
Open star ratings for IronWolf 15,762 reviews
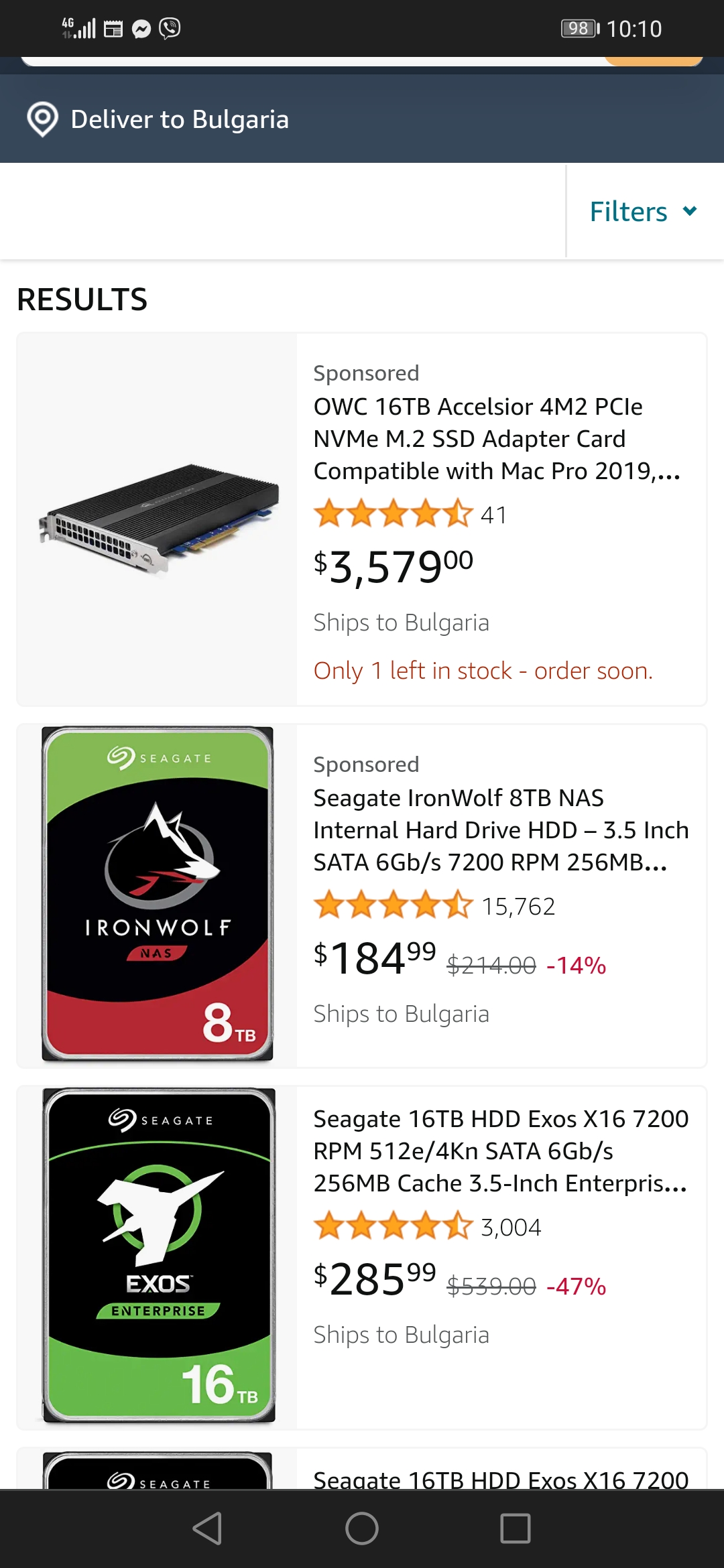pyautogui.click(x=394, y=905)
